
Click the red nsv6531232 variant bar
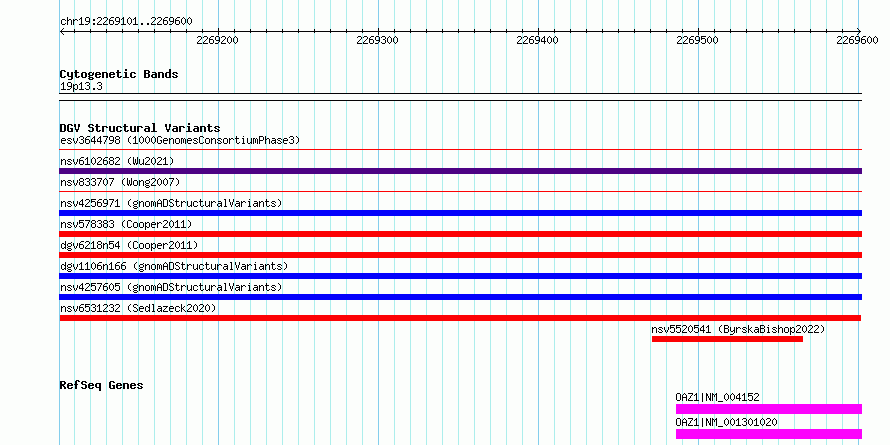461,318
